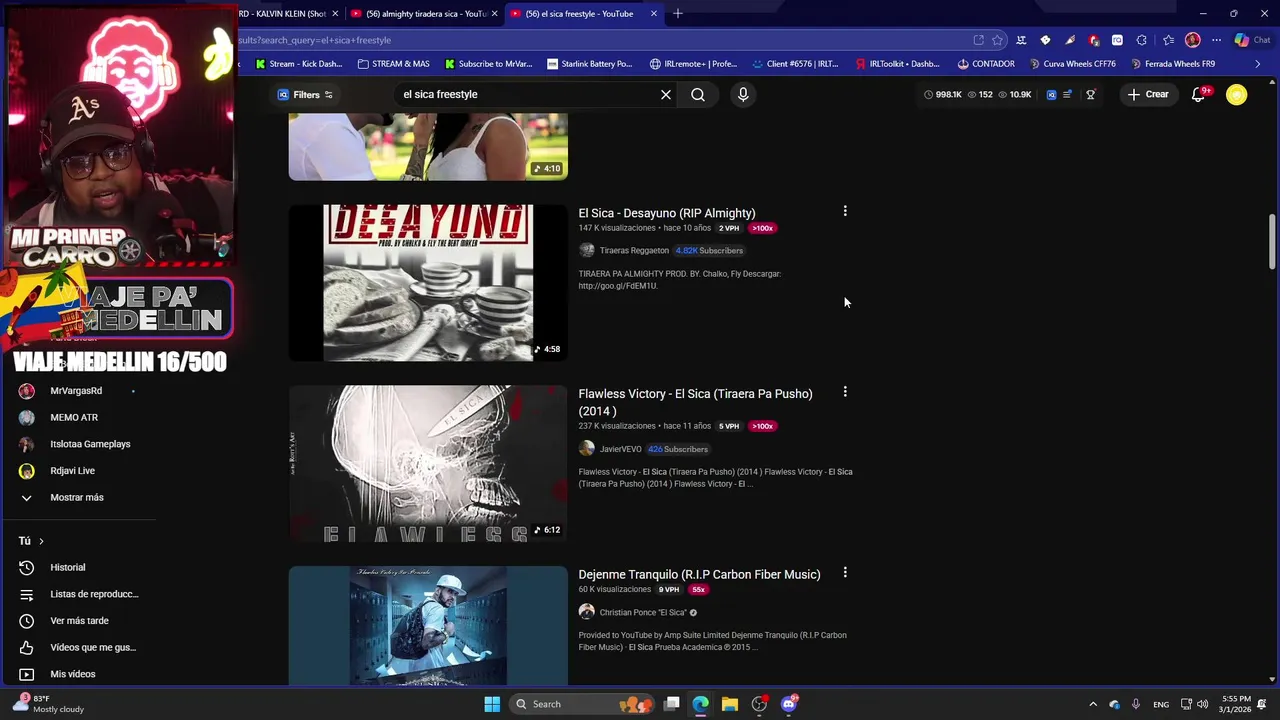1280x720 pixels.
Task: Open 'IRLremote+' bookmark
Action: click(x=693, y=64)
